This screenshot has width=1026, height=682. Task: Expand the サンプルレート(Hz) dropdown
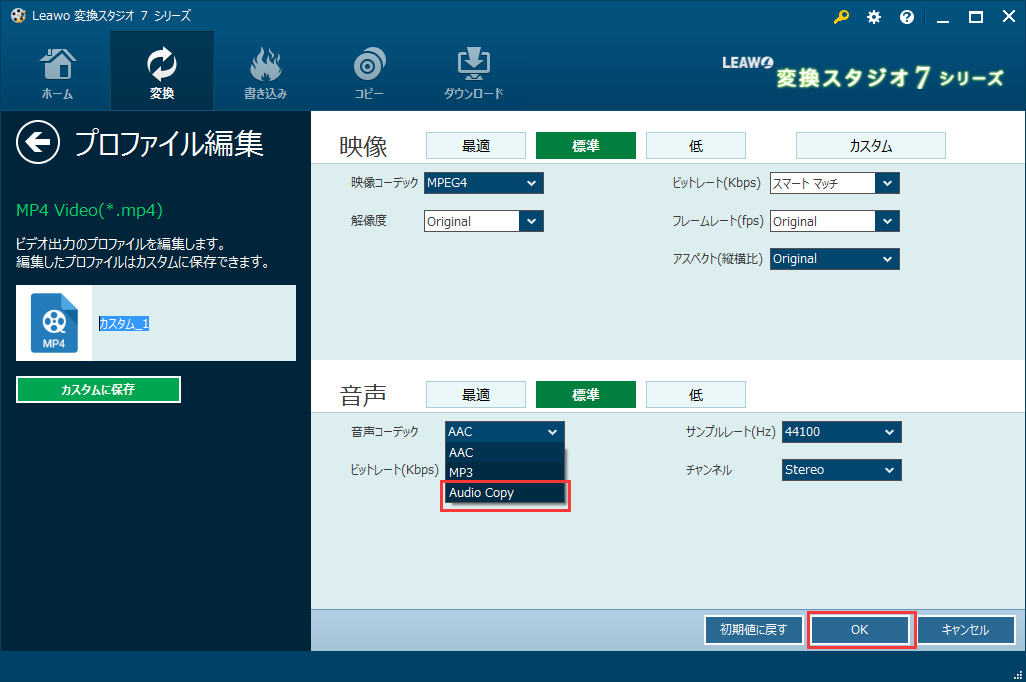click(841, 431)
